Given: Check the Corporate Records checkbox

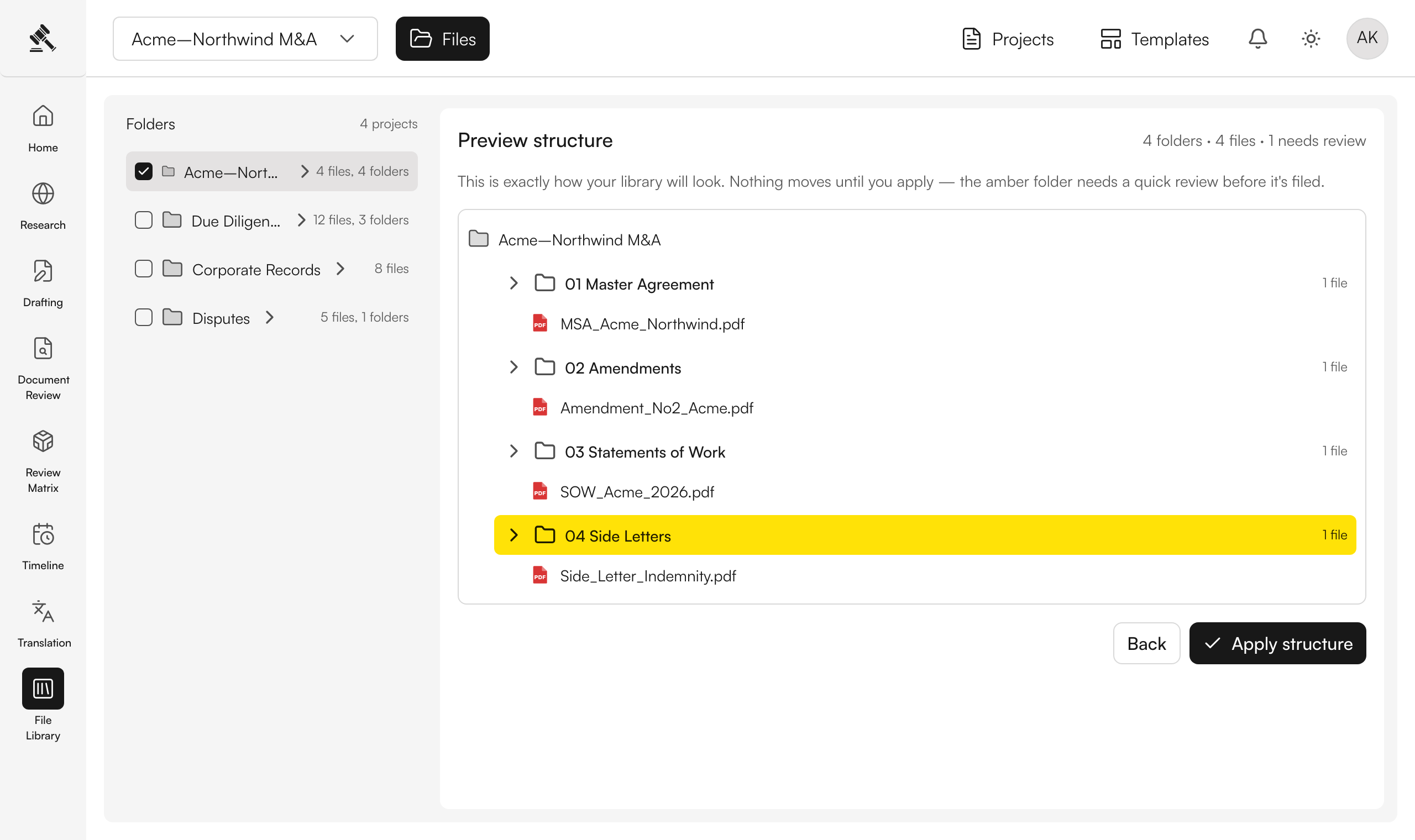Looking at the screenshot, I should pos(144,268).
